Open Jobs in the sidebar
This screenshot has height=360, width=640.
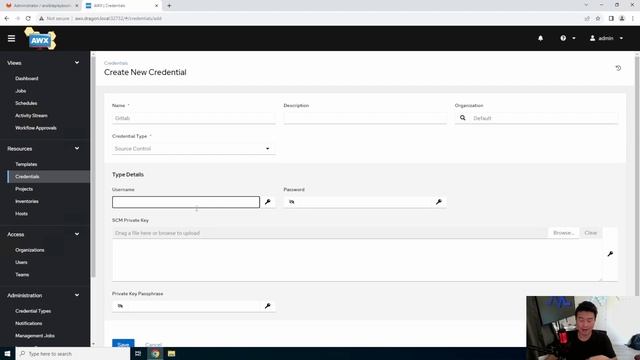tap(20, 91)
